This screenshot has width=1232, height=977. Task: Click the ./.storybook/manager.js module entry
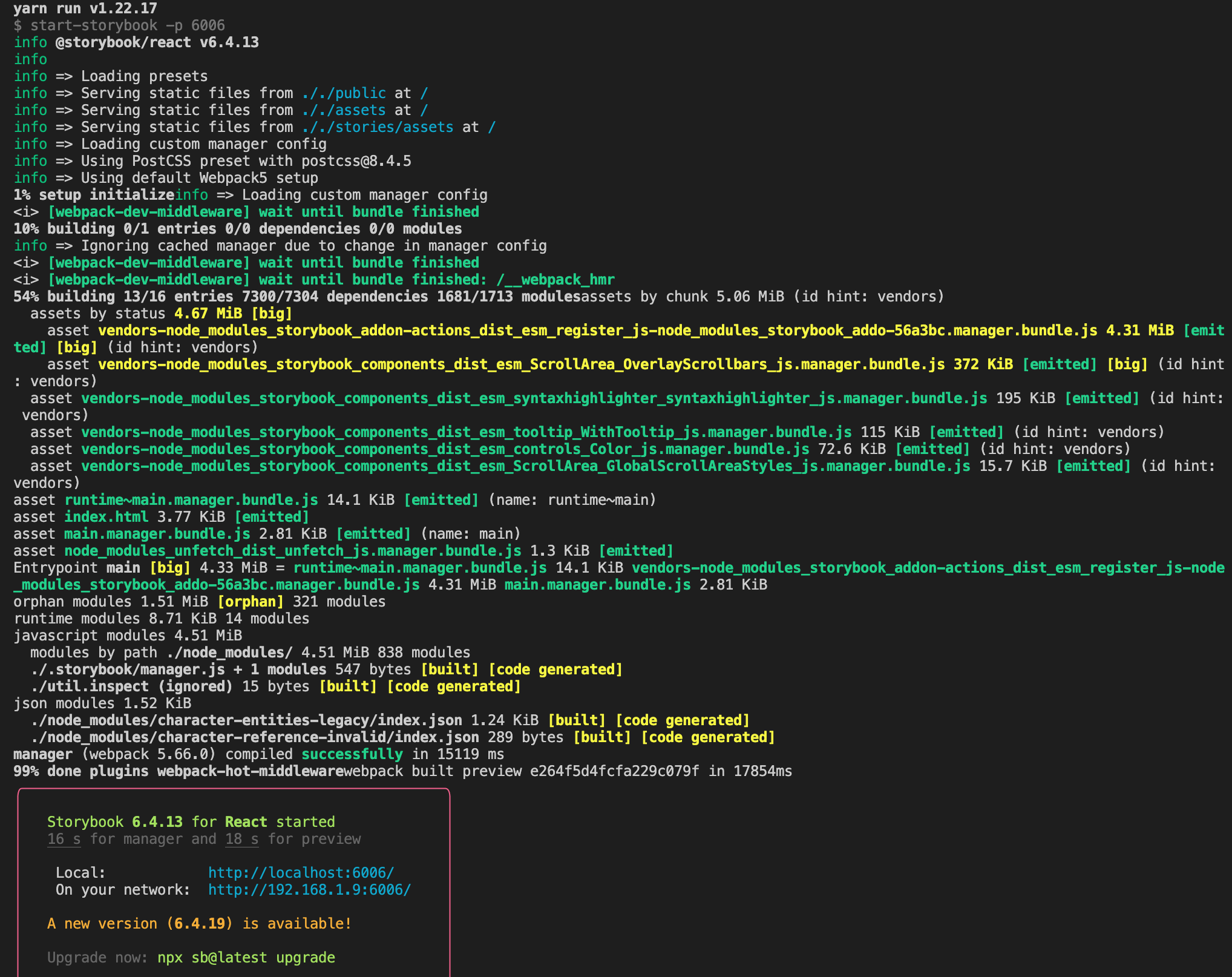point(127,669)
